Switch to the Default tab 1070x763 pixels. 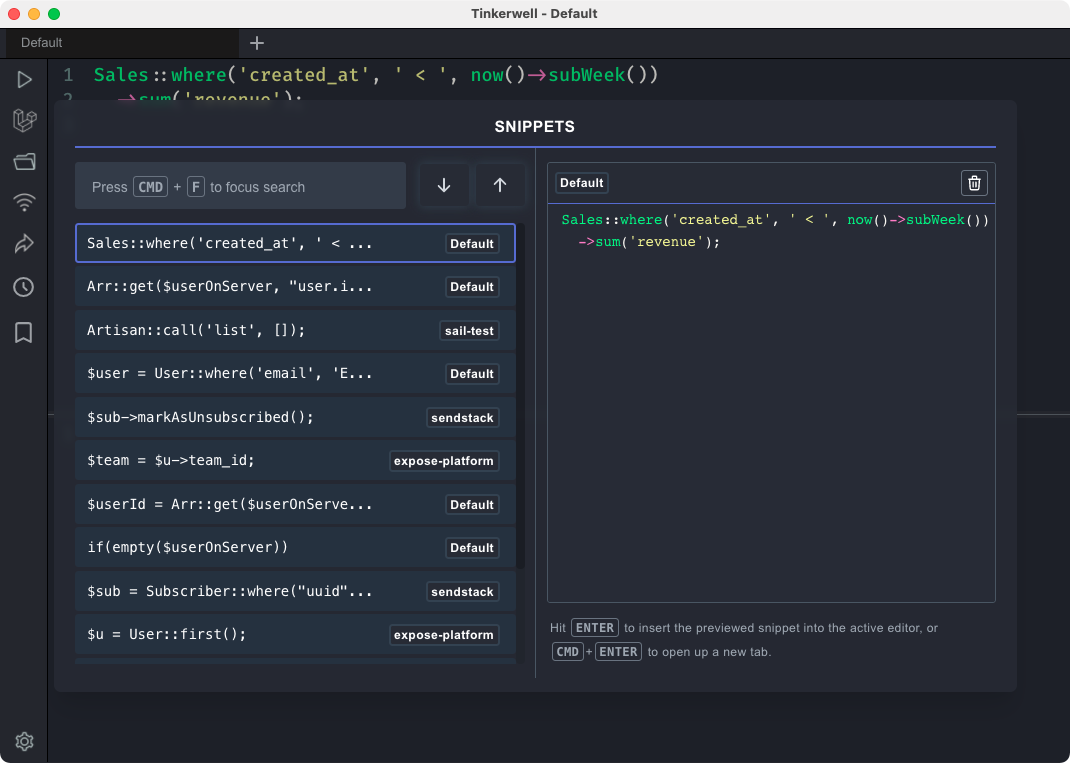click(x=42, y=43)
